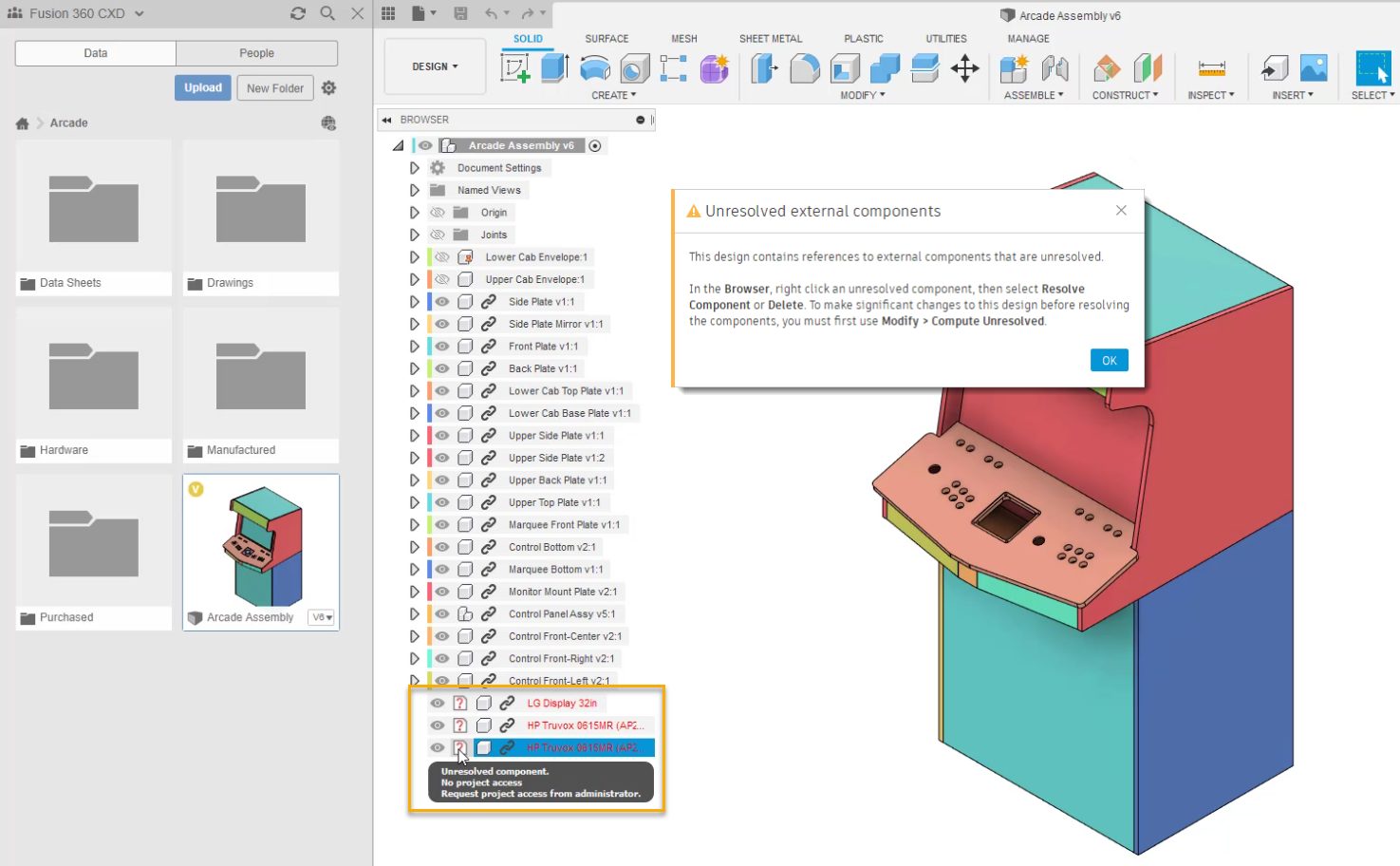Image resolution: width=1400 pixels, height=866 pixels.
Task: Open the Arcade Assembly thumbnail
Action: pyautogui.click(x=261, y=546)
